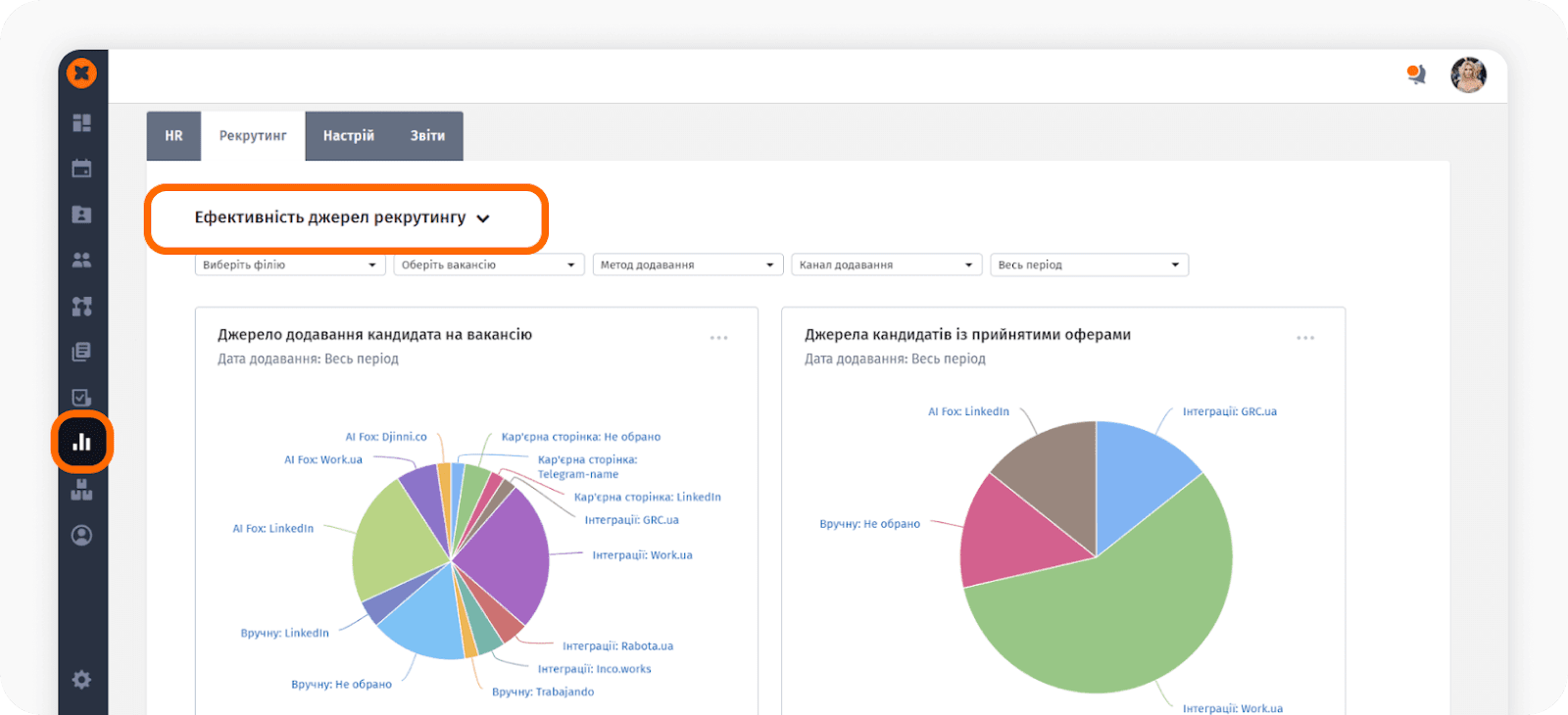Open the contact card icon in sidebar
The width and height of the screenshot is (1568, 715).
coord(82,214)
